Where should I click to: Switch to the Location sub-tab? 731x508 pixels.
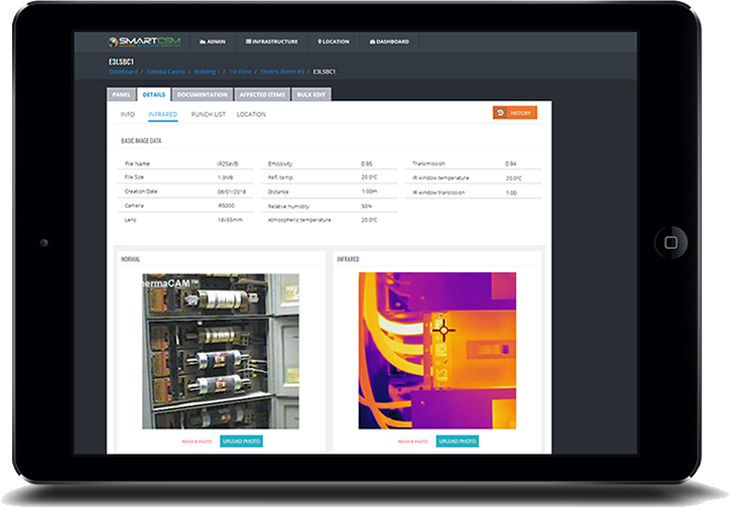click(251, 114)
